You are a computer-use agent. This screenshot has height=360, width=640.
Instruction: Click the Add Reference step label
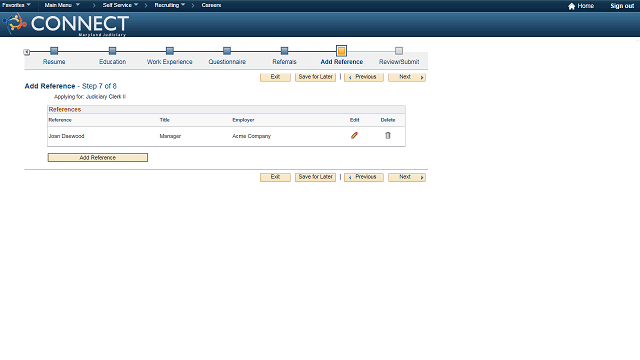(x=342, y=62)
